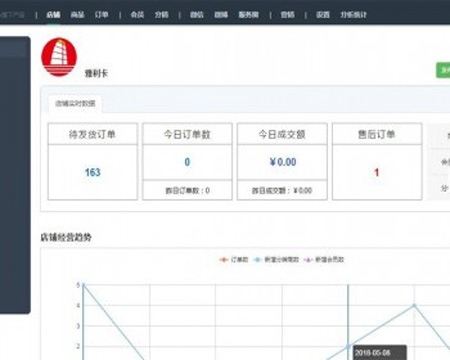Open the 订单 menu in top navigation
Viewport: 450px width, 360px height.
pos(102,15)
